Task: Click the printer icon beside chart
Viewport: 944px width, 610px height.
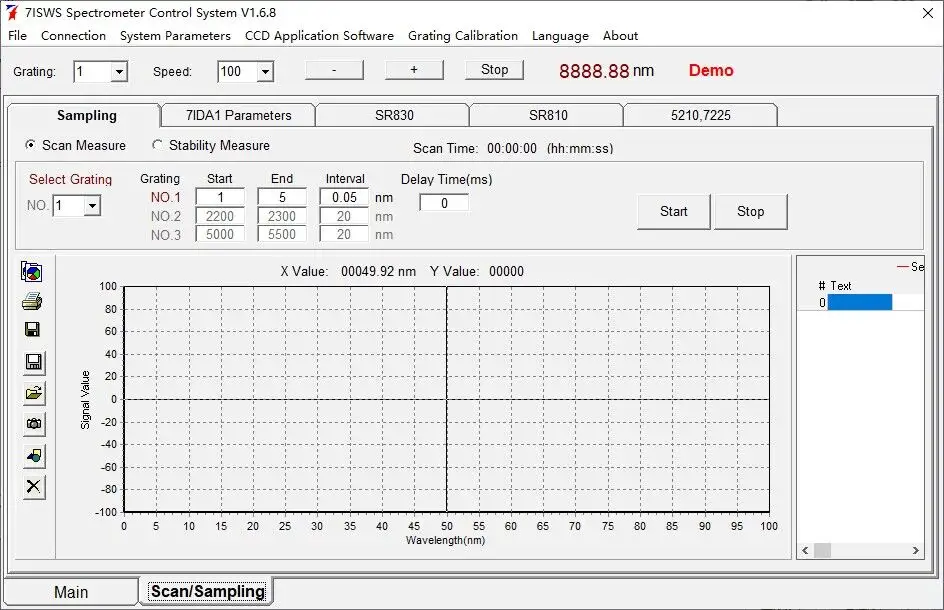Action: 32,300
